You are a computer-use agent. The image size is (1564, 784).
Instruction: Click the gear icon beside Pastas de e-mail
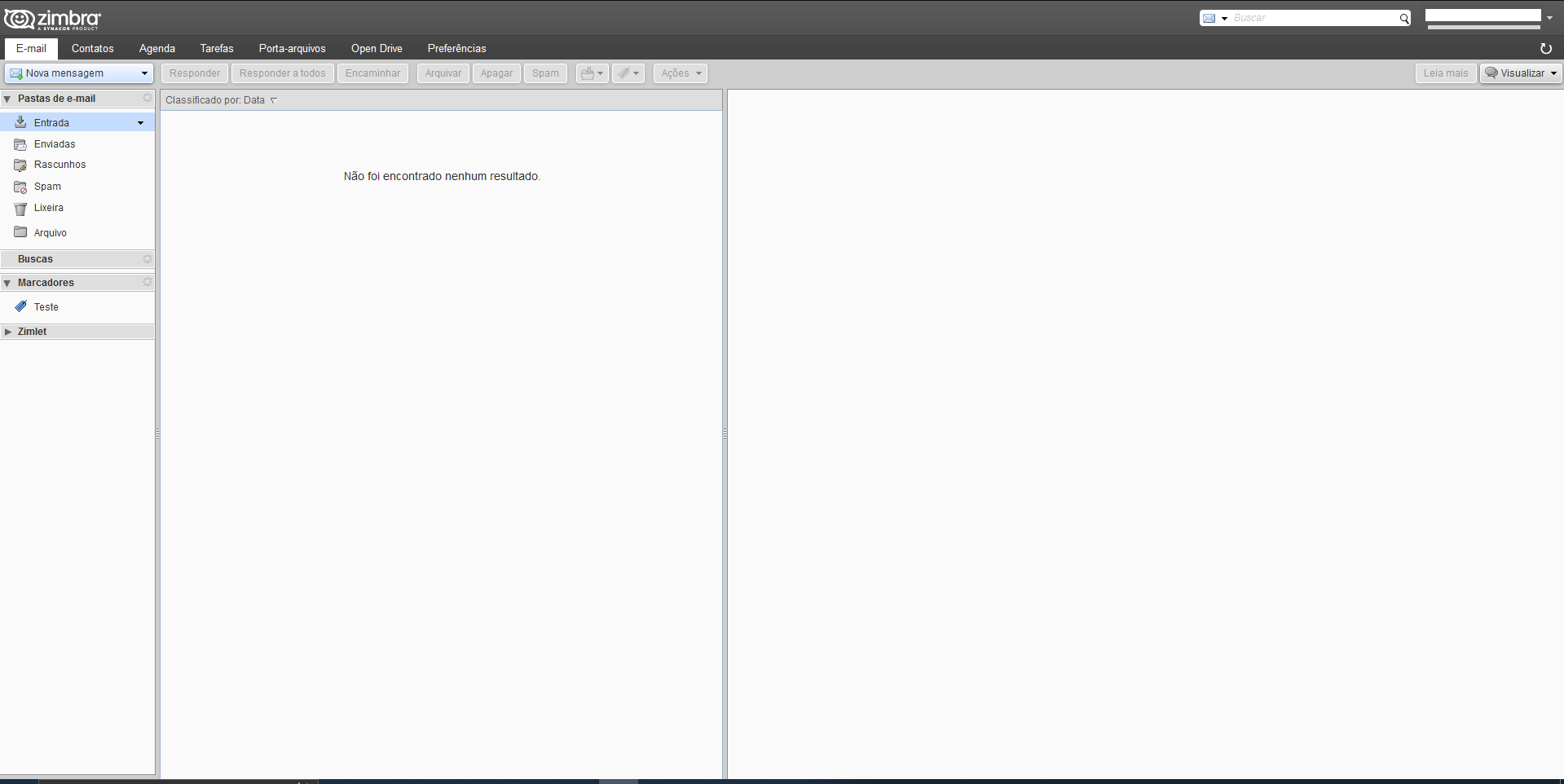coord(148,98)
